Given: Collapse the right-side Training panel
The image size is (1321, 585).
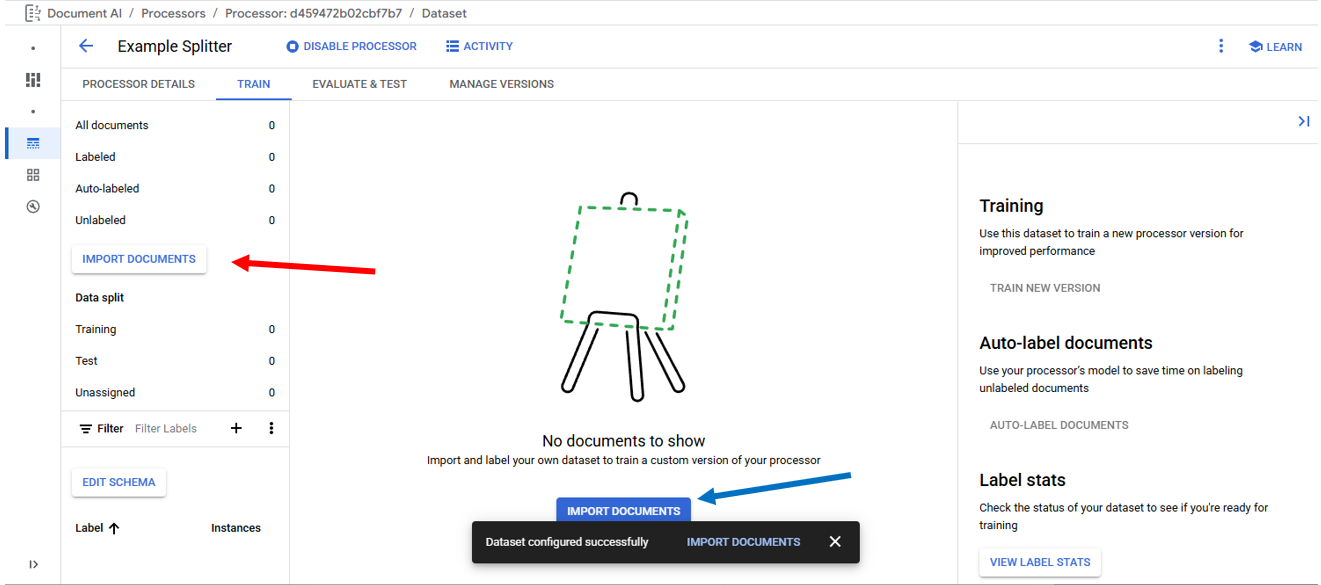Looking at the screenshot, I should coord(1303,121).
